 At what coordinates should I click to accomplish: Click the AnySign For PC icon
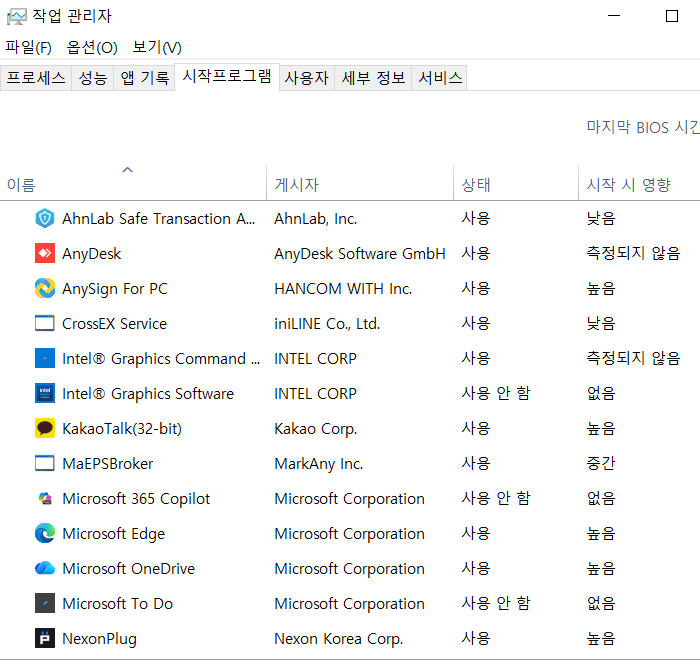tap(45, 288)
